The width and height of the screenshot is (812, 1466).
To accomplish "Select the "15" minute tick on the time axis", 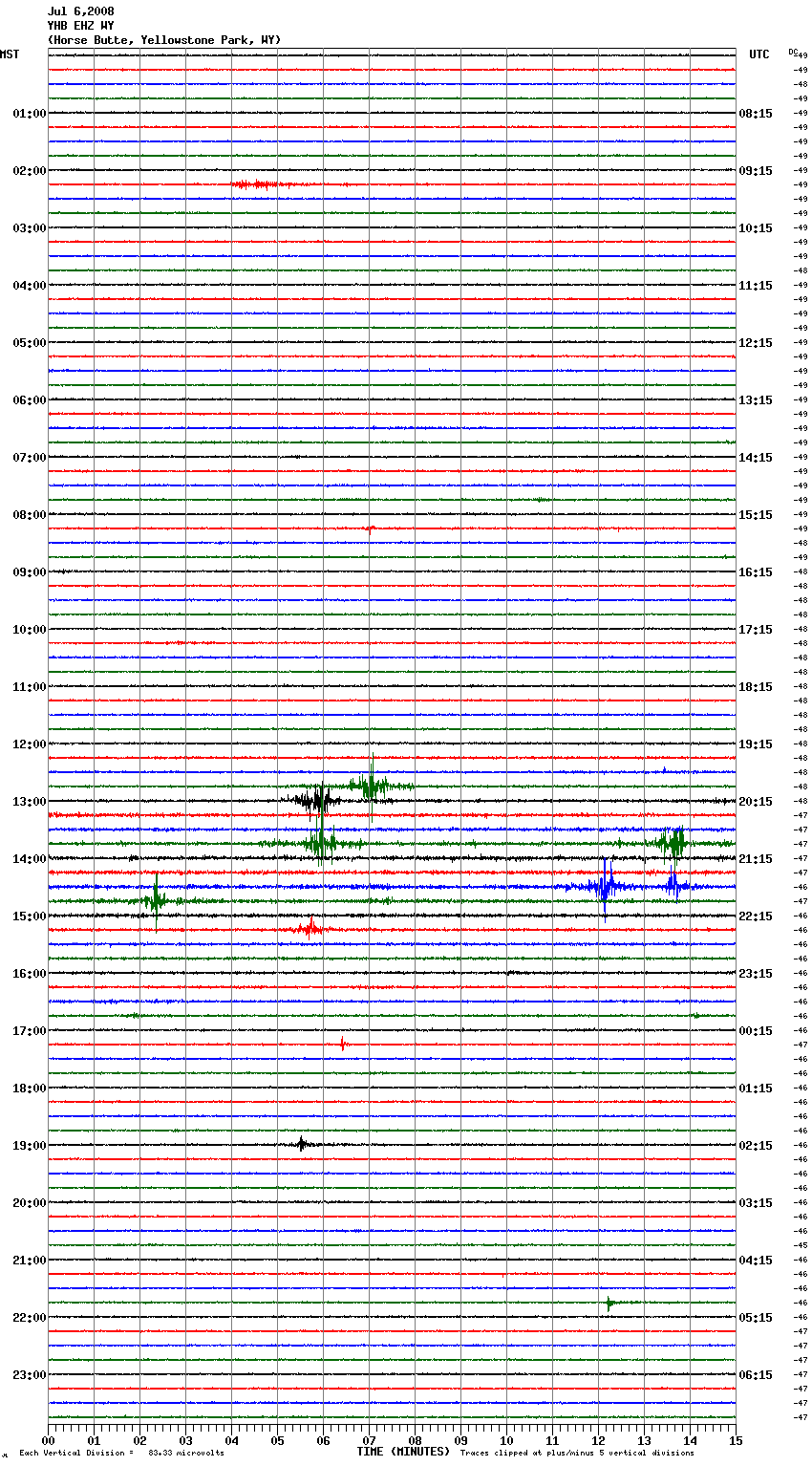I will click(736, 1440).
